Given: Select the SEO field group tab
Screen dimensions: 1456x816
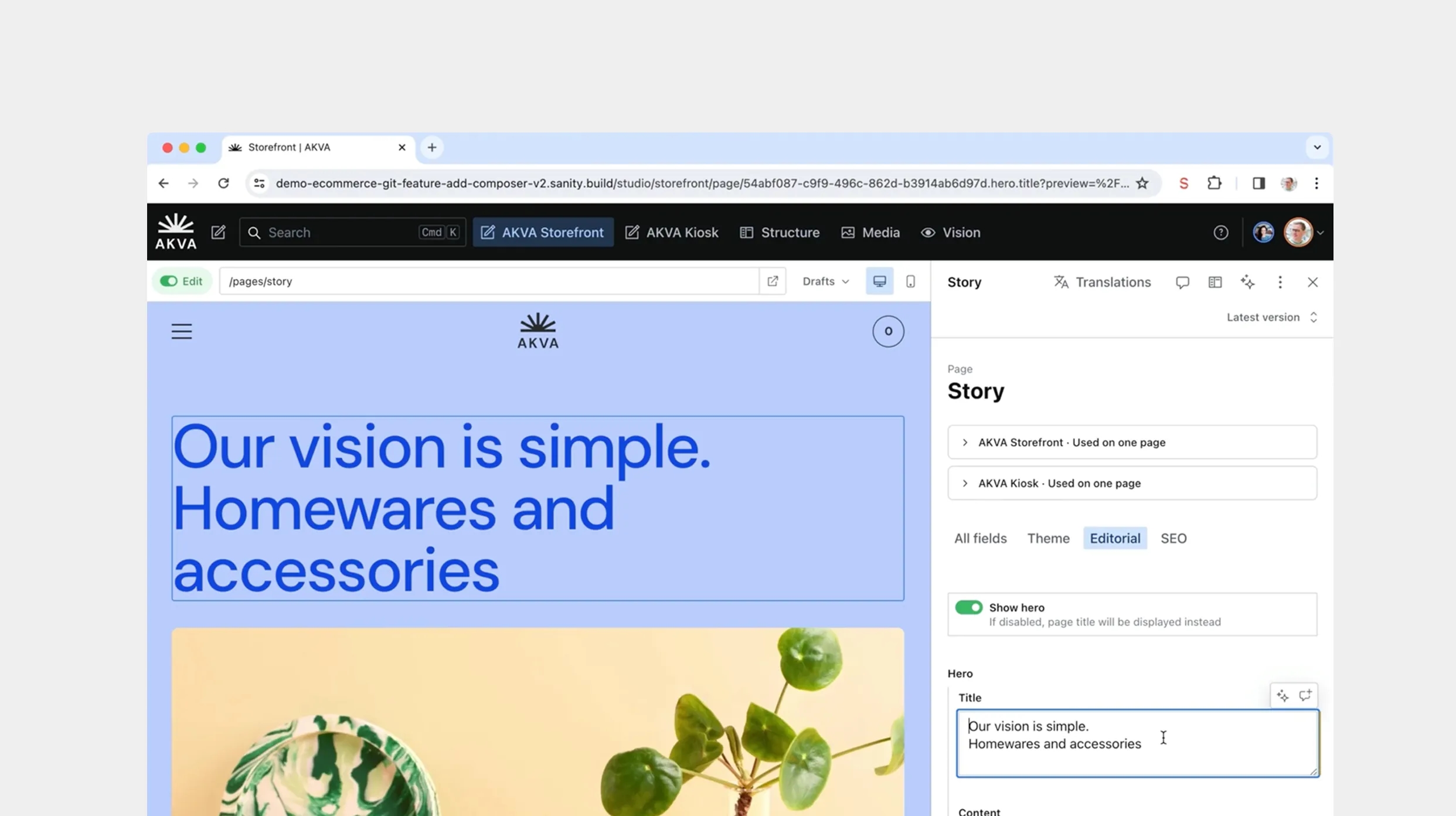Looking at the screenshot, I should [x=1173, y=538].
